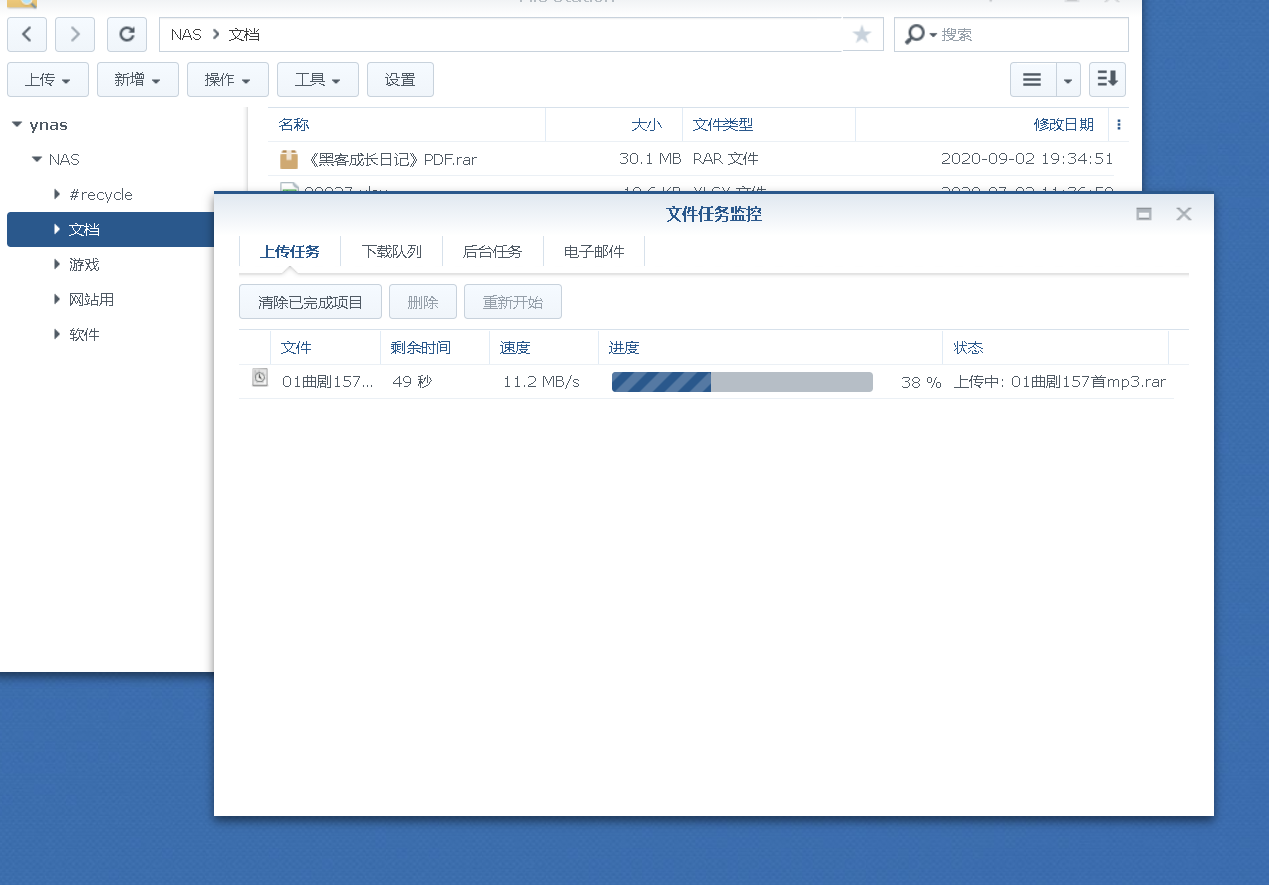This screenshot has height=885, width=1269.
Task: Open the view mode dropdown arrow
Action: 1066,79
